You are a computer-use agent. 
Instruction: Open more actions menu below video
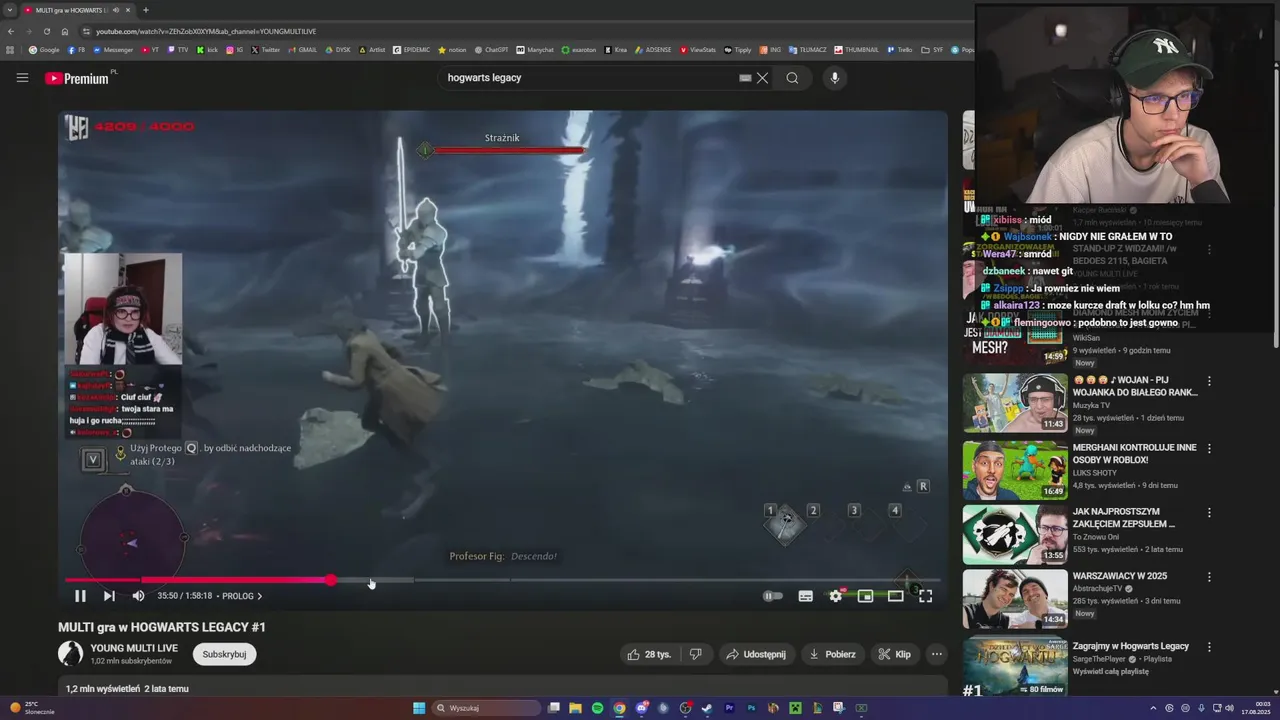937,654
